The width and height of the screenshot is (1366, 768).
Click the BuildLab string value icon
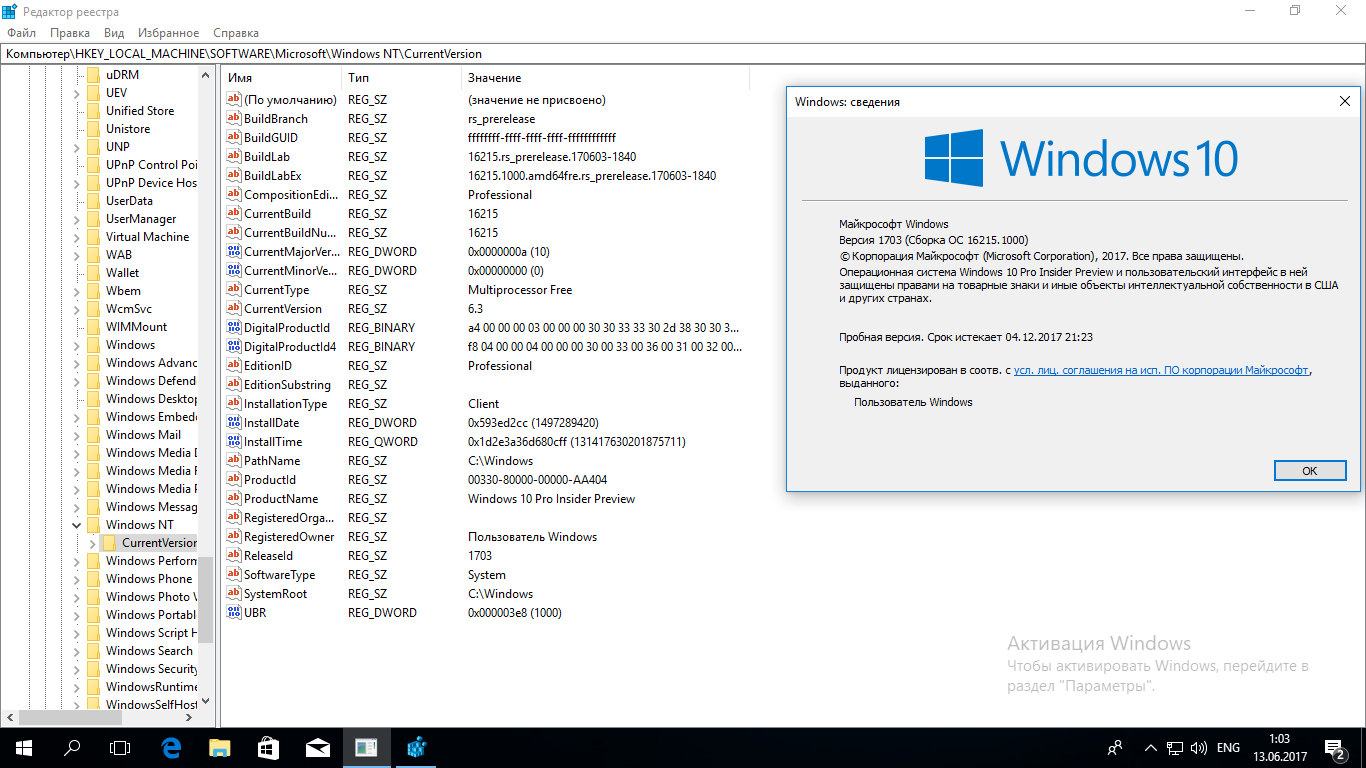coord(234,157)
